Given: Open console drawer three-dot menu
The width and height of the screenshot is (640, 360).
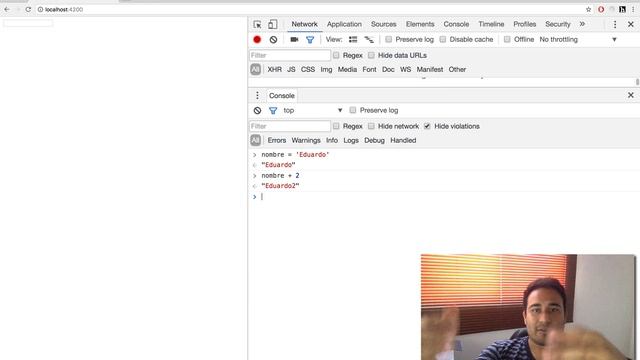Looking at the screenshot, I should [x=257, y=96].
